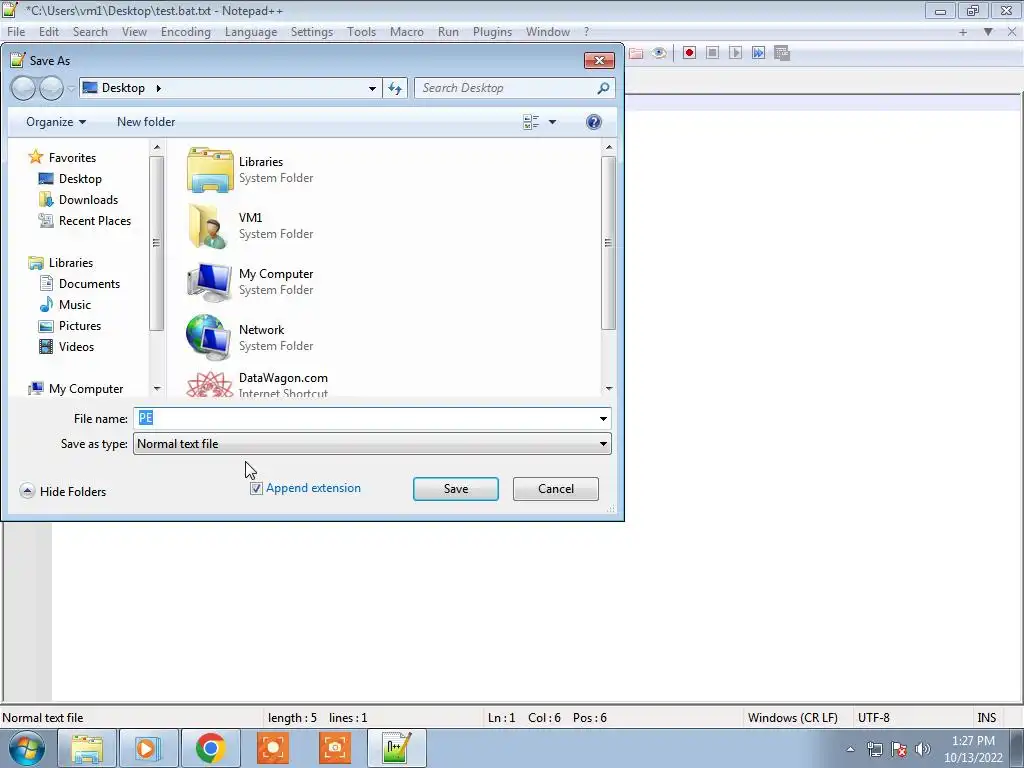Open the view options dropdown arrow
The width and height of the screenshot is (1024, 768).
pyautogui.click(x=552, y=122)
